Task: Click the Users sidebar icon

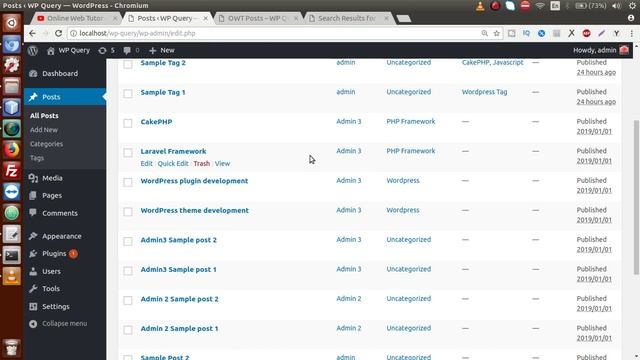Action: (33, 271)
